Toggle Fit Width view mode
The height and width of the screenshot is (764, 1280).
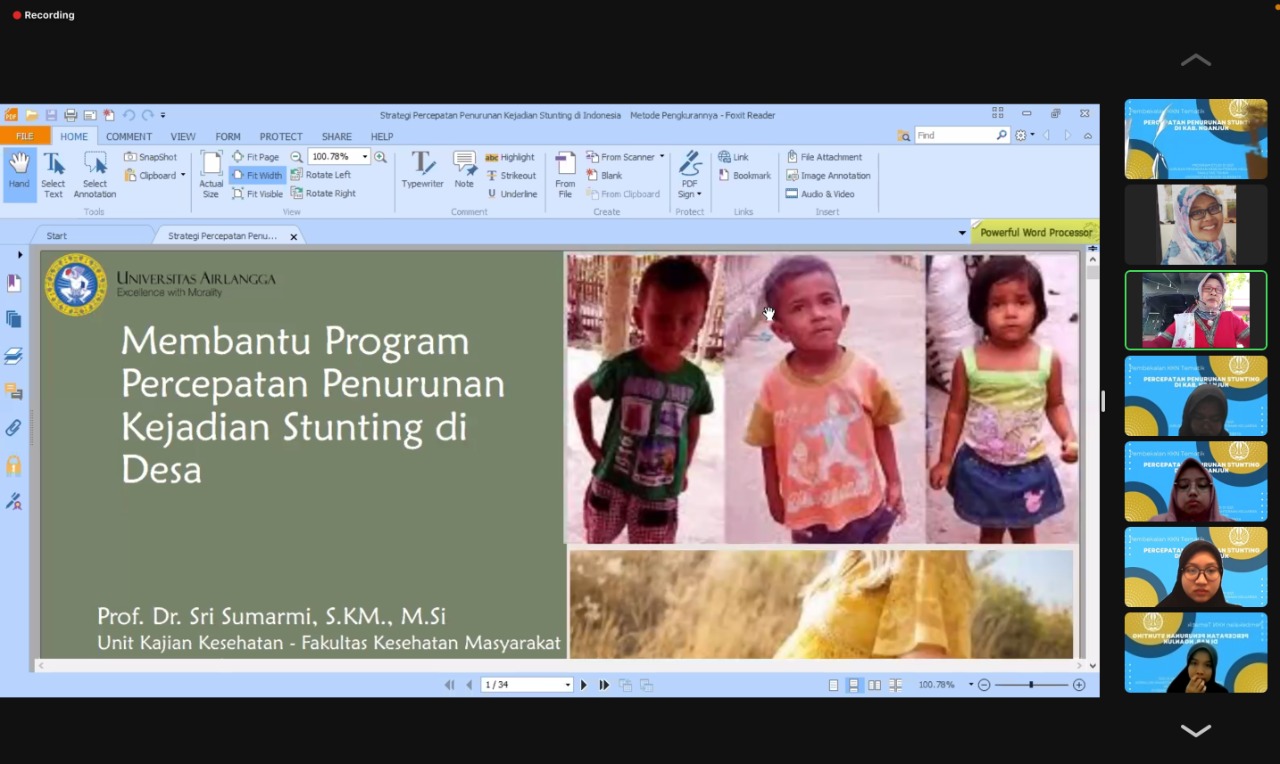point(257,175)
